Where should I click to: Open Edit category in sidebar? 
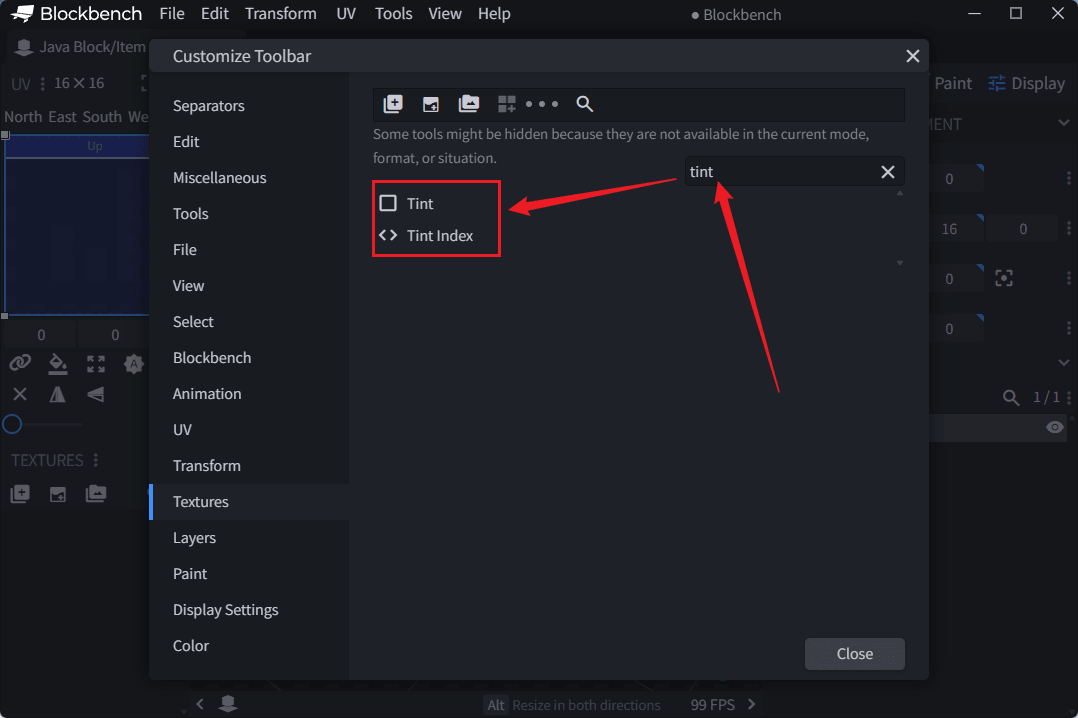pyautogui.click(x=250, y=142)
